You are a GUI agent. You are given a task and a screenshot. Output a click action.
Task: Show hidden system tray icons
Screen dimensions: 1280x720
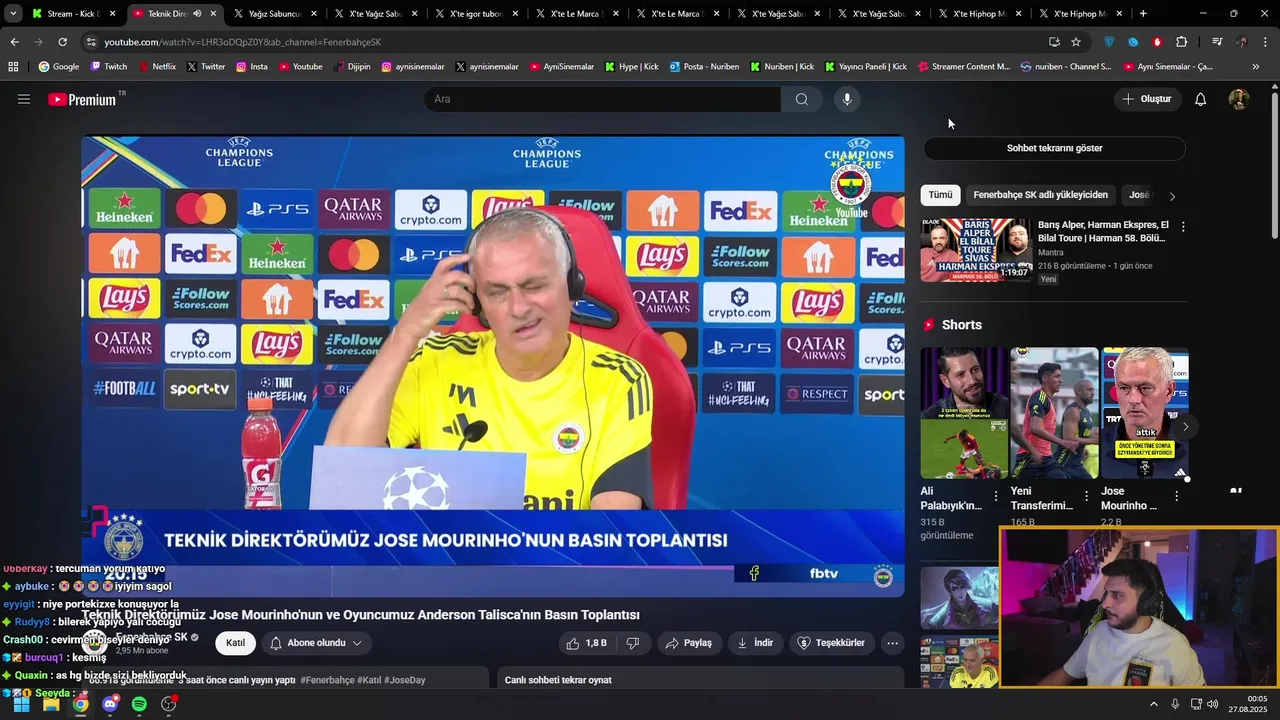(1153, 704)
